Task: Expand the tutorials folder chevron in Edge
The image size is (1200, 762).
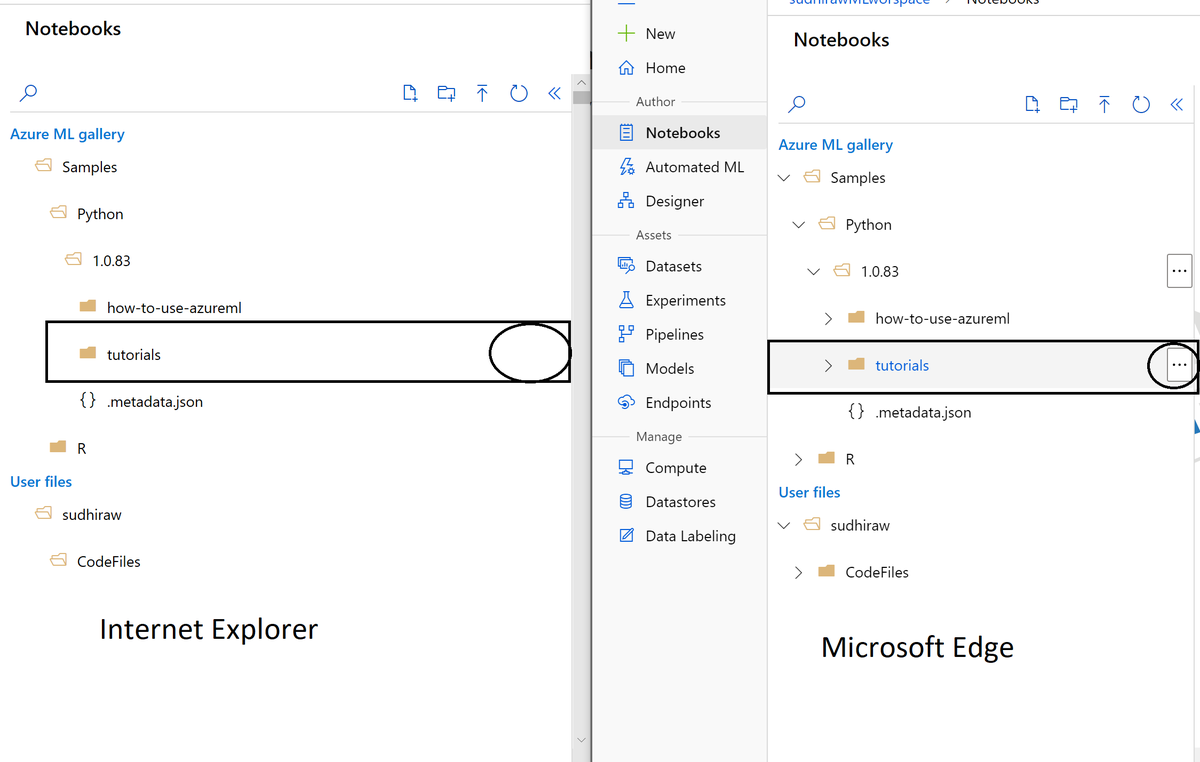Action: [828, 365]
